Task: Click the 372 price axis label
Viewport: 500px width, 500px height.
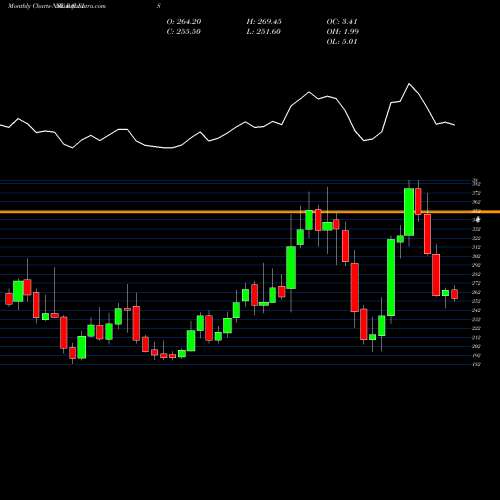Action: point(477,193)
